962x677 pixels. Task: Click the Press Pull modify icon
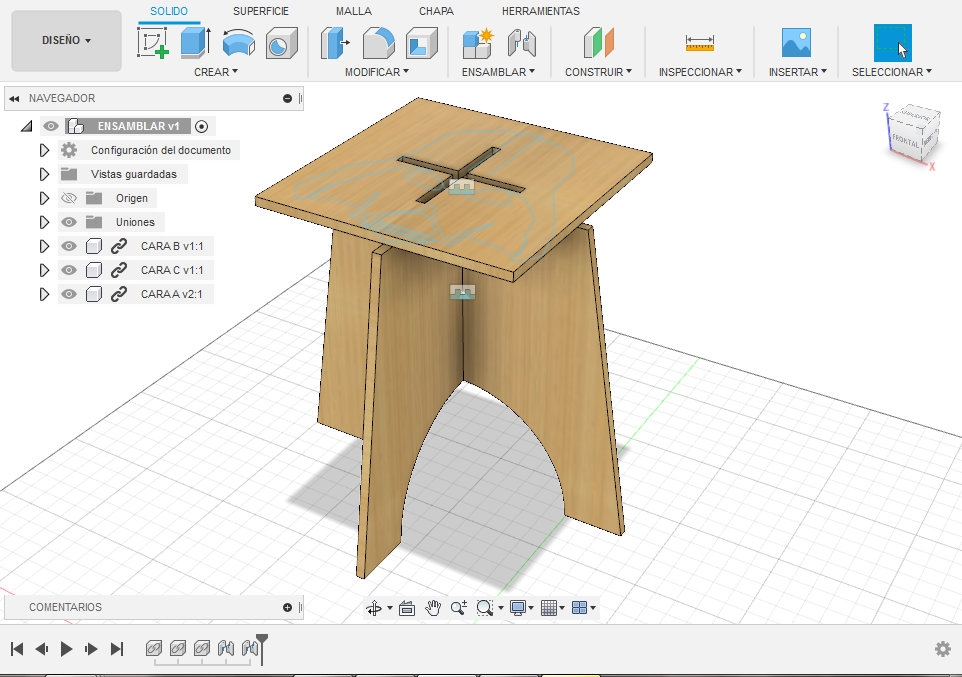(x=334, y=43)
